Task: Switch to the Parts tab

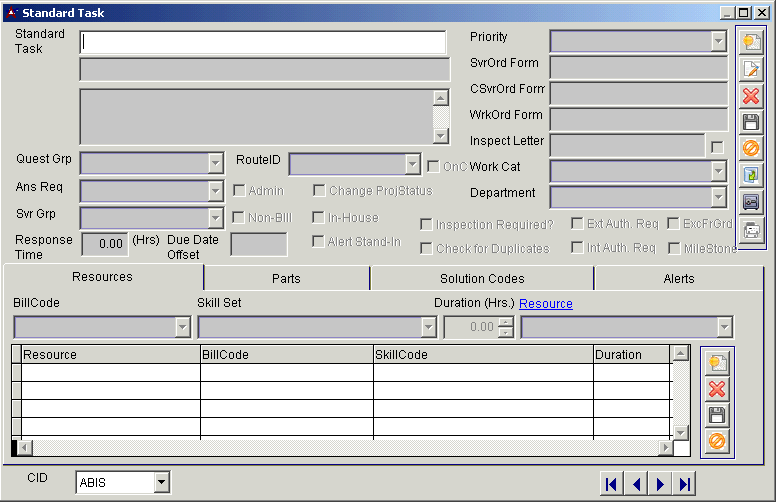Action: (286, 278)
